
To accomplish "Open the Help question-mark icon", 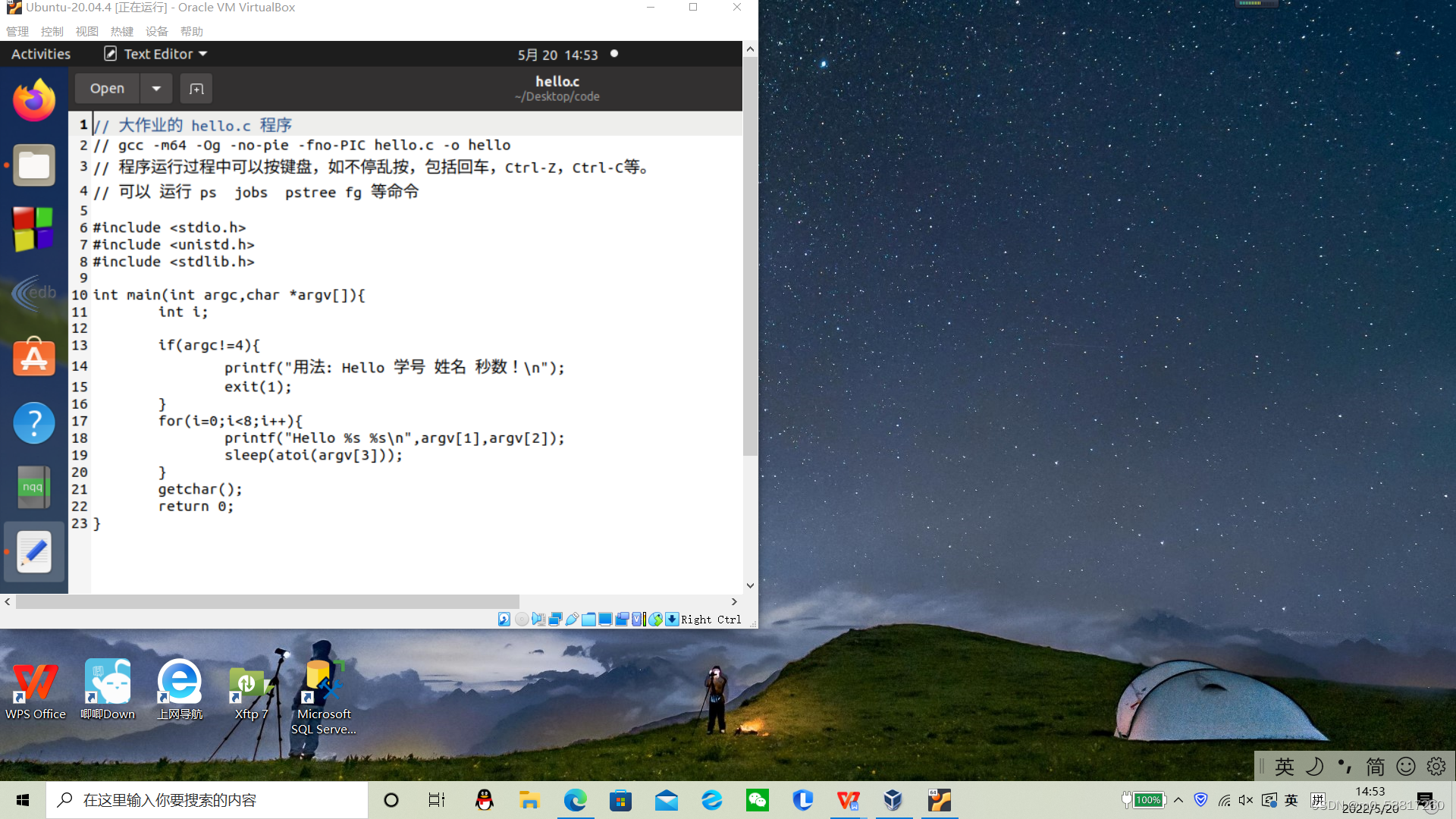I will 34,422.
